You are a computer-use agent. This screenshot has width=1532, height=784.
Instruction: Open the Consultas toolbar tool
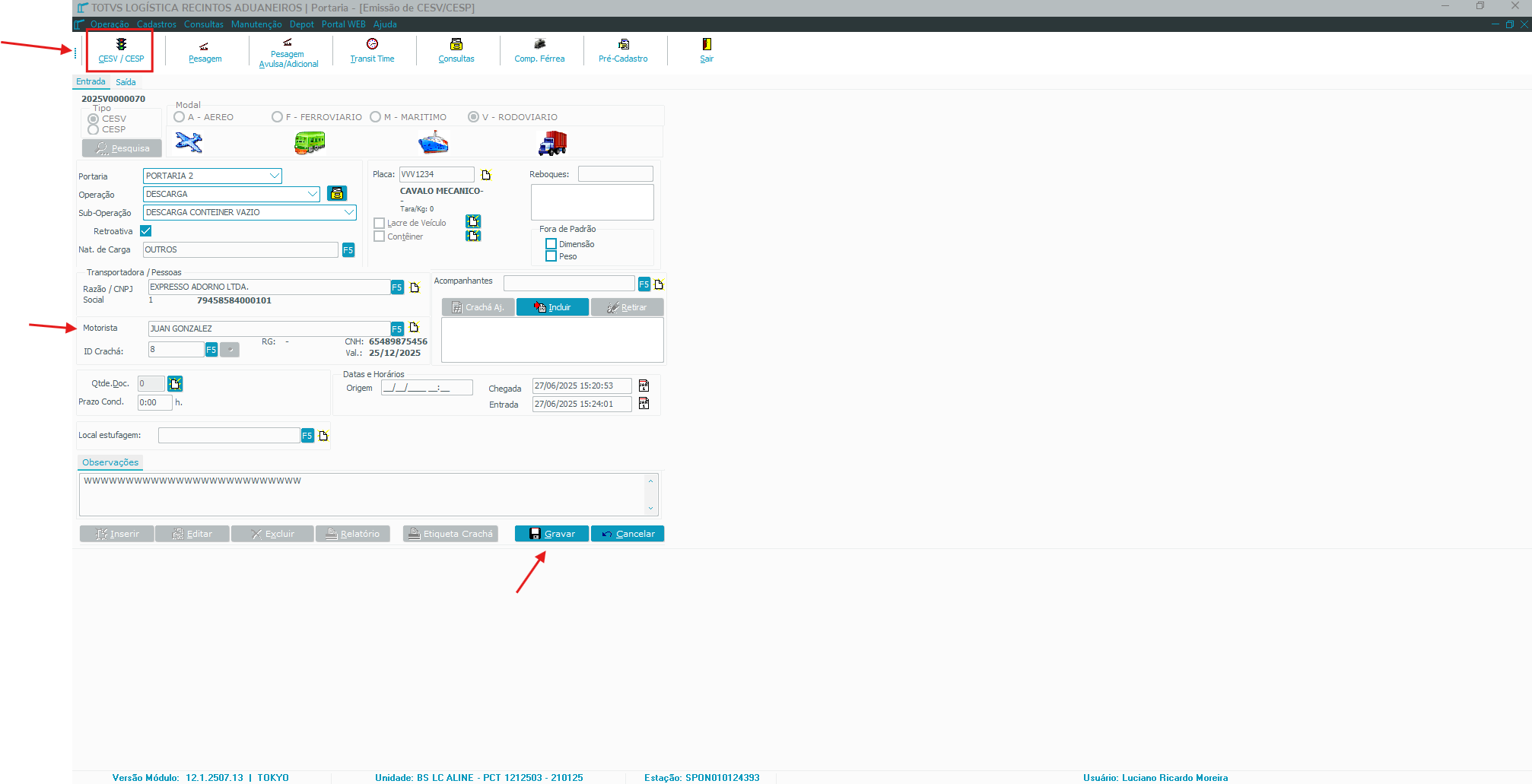[456, 51]
